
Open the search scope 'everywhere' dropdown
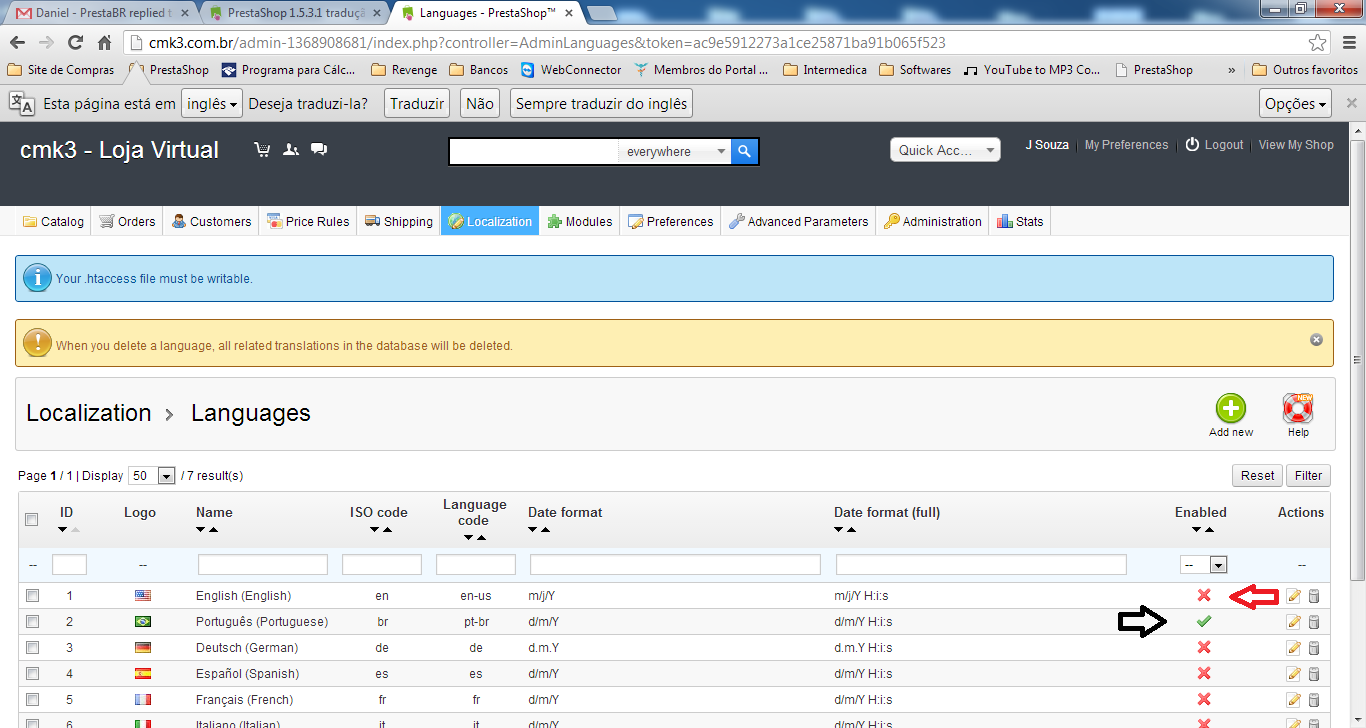click(675, 151)
